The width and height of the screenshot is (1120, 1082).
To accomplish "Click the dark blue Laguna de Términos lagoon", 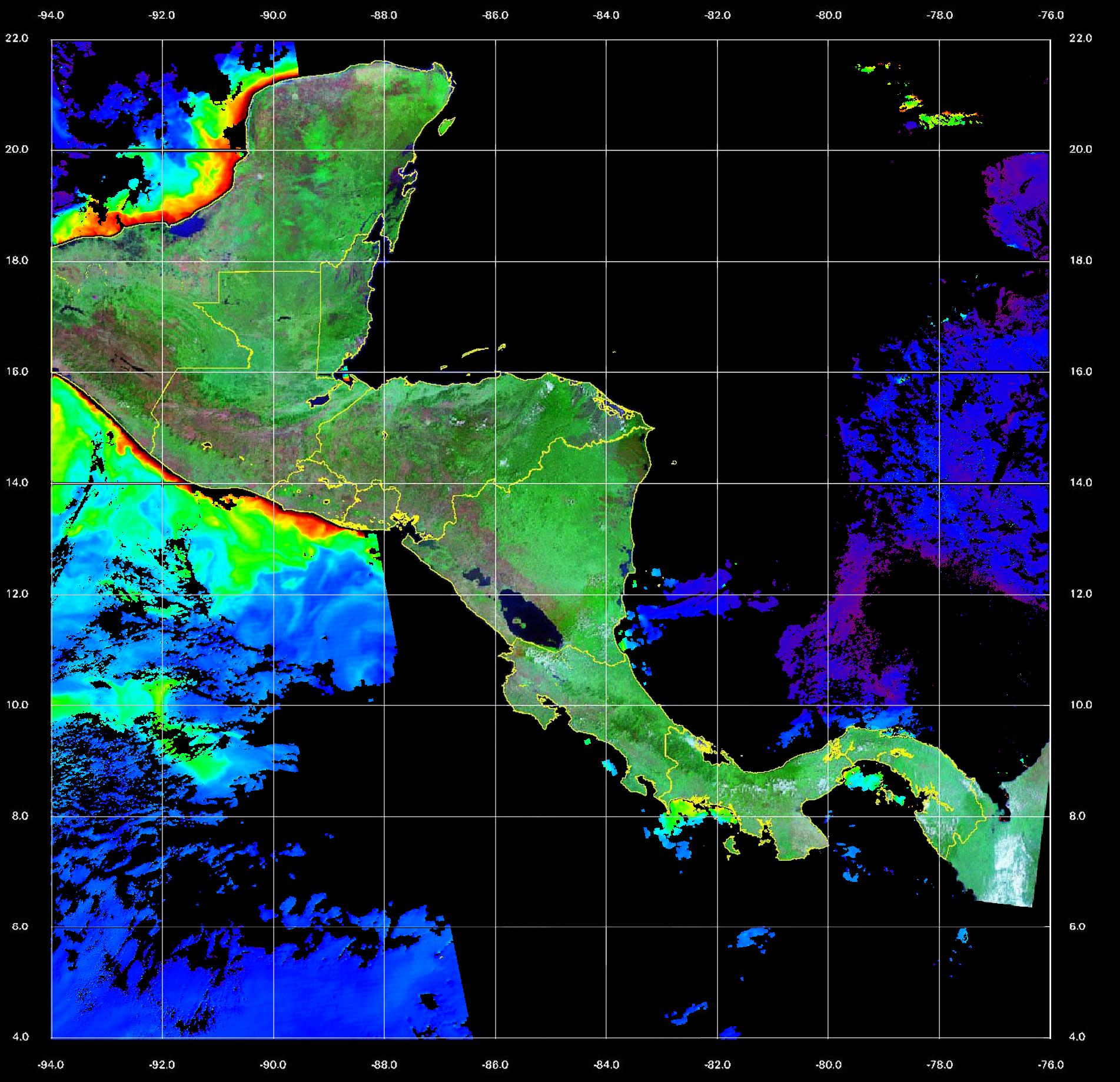I will 190,227.
